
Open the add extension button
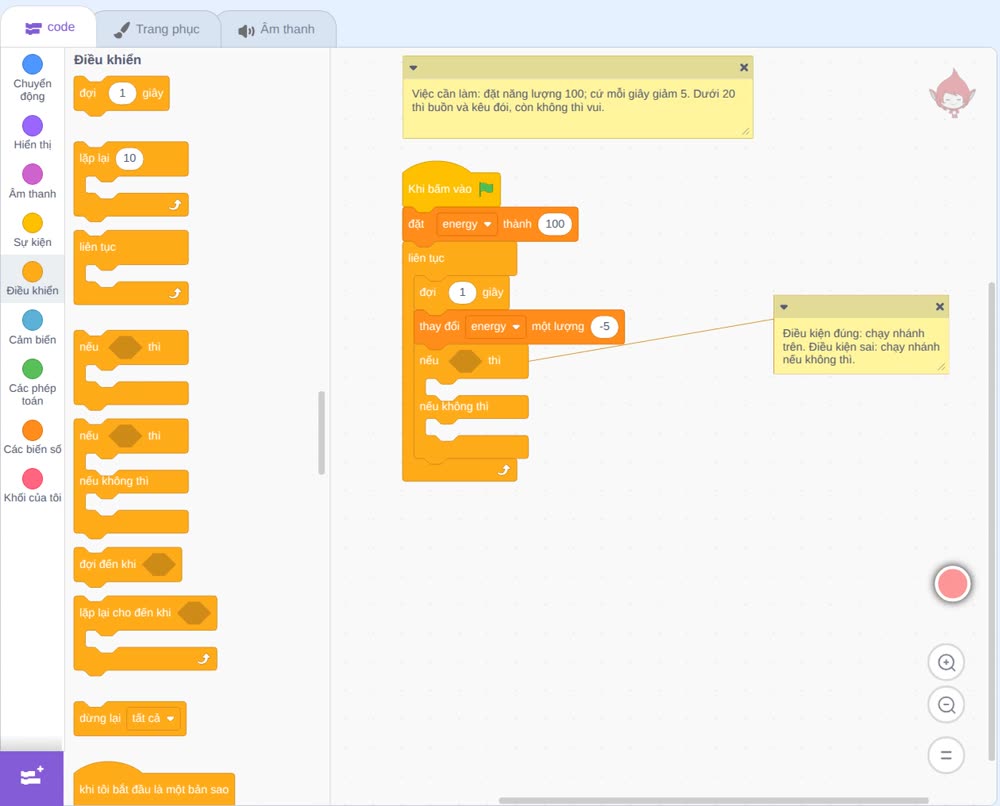coord(32,778)
